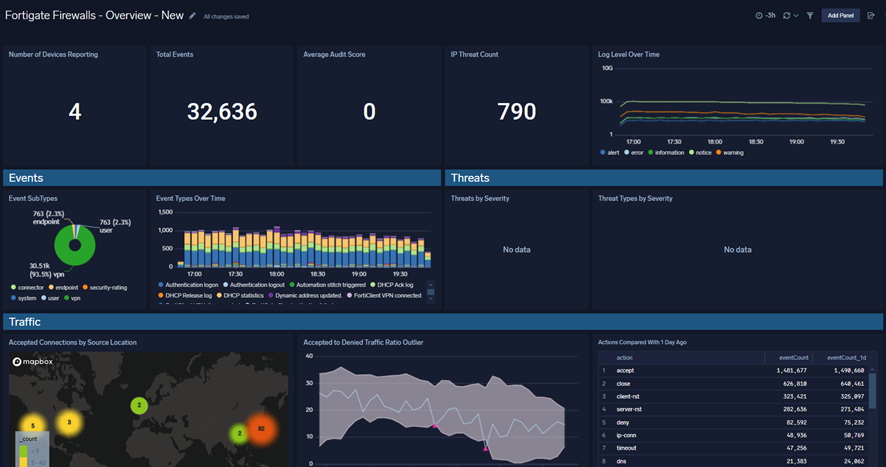
Task: Toggle DHCP statistics legend entry
Action: tap(240, 296)
